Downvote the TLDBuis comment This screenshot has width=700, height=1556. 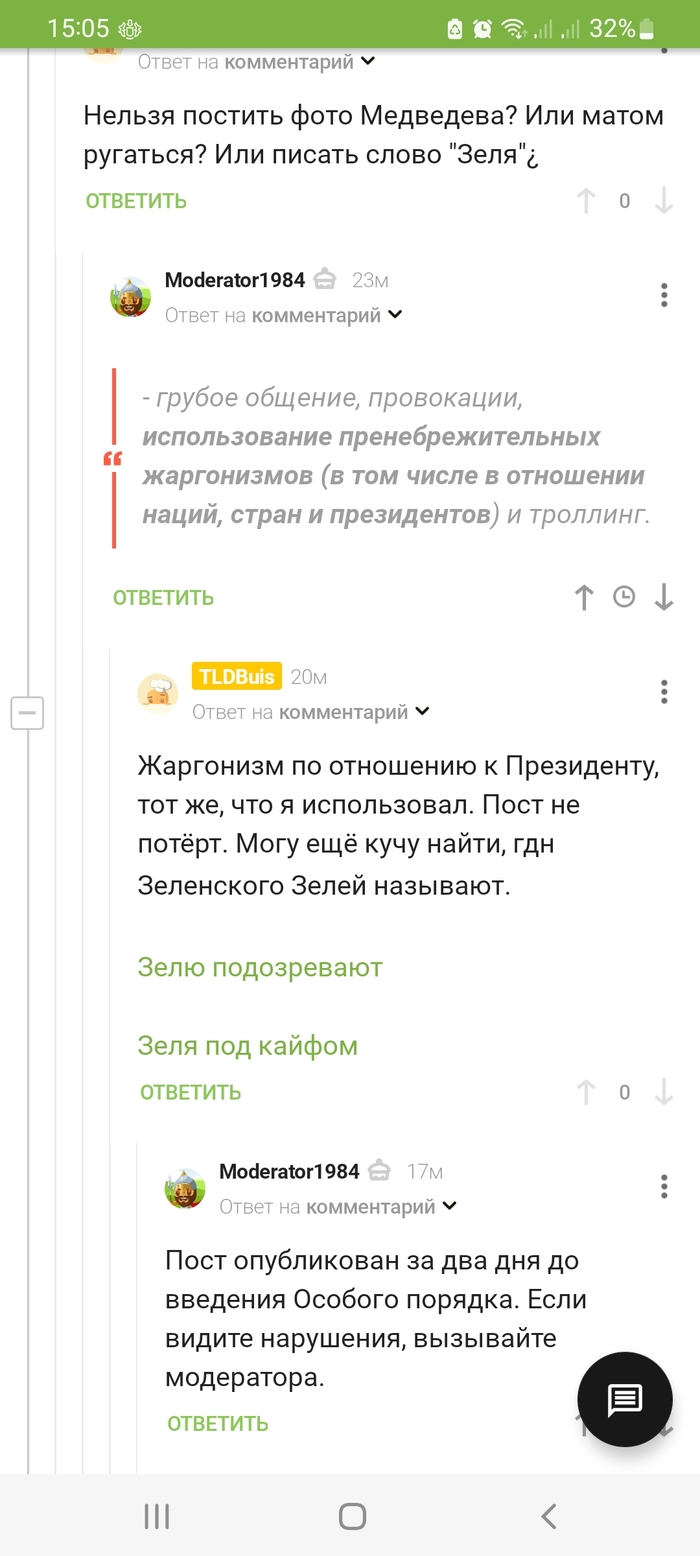pos(663,1093)
